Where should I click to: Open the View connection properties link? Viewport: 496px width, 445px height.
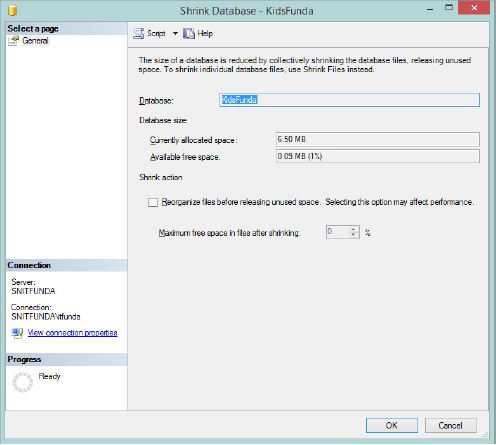click(72, 333)
